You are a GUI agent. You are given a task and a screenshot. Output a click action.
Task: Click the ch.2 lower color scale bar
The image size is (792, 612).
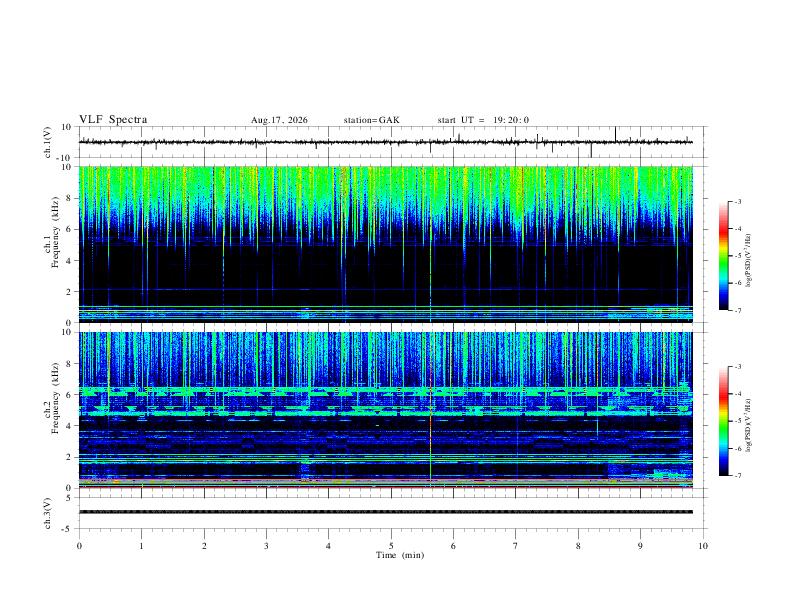click(724, 421)
